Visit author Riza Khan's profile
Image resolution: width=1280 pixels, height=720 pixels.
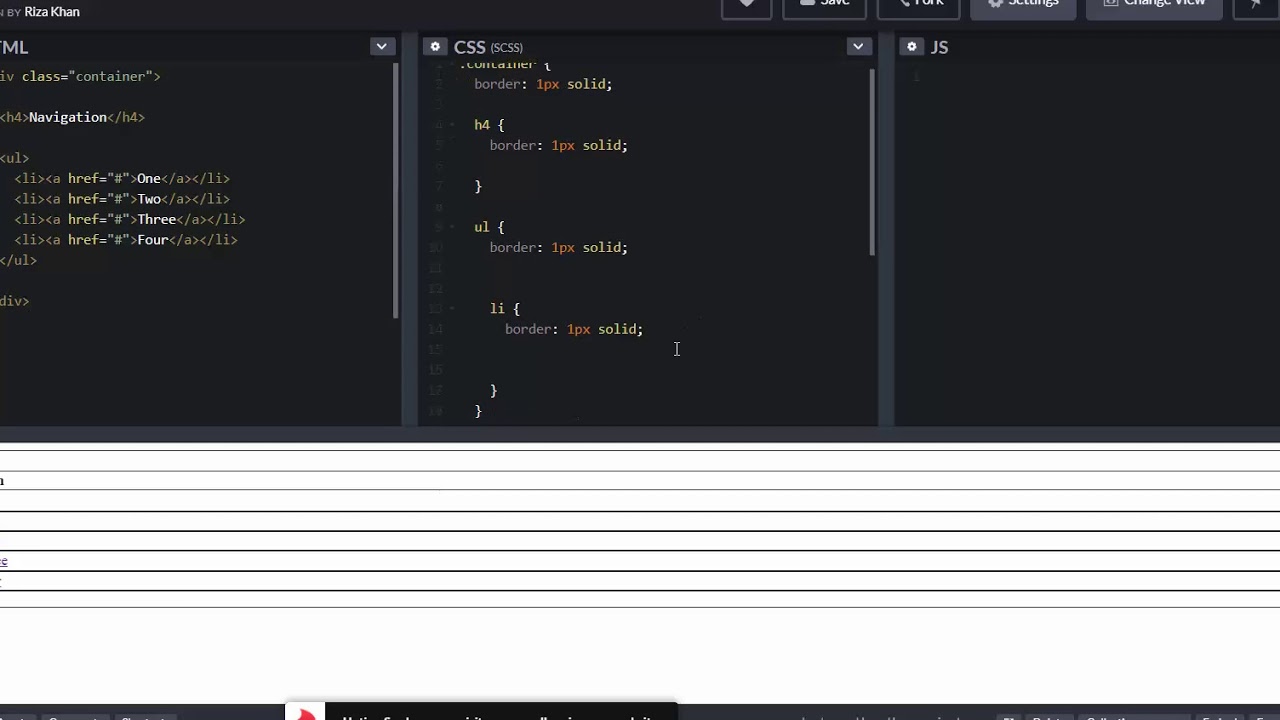click(x=52, y=12)
